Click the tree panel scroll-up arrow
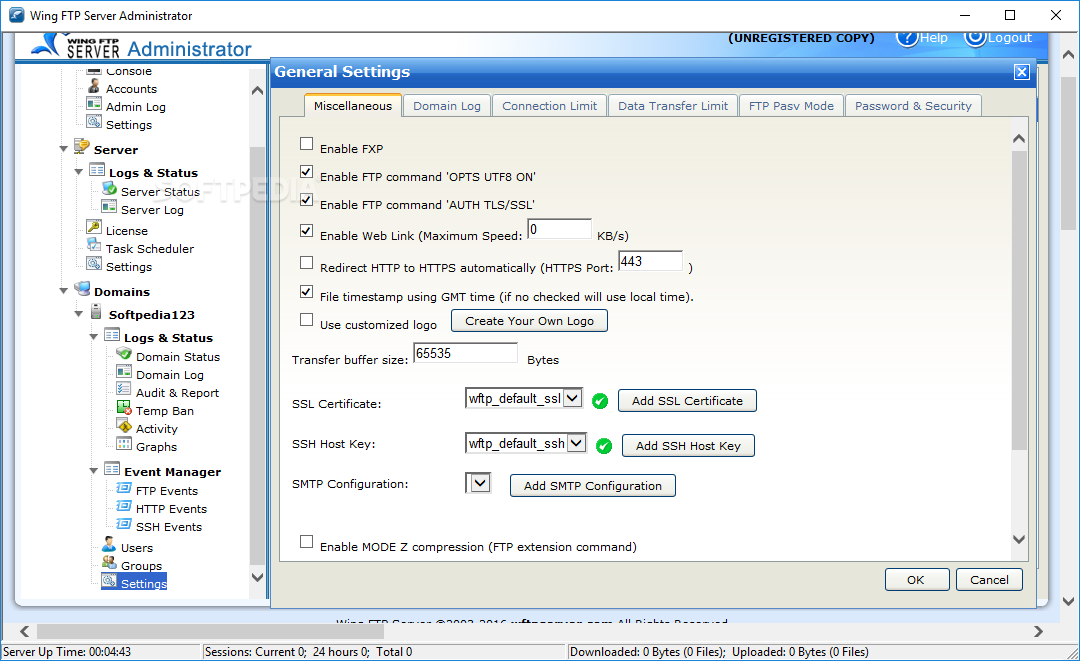Image resolution: width=1080 pixels, height=661 pixels. [258, 90]
